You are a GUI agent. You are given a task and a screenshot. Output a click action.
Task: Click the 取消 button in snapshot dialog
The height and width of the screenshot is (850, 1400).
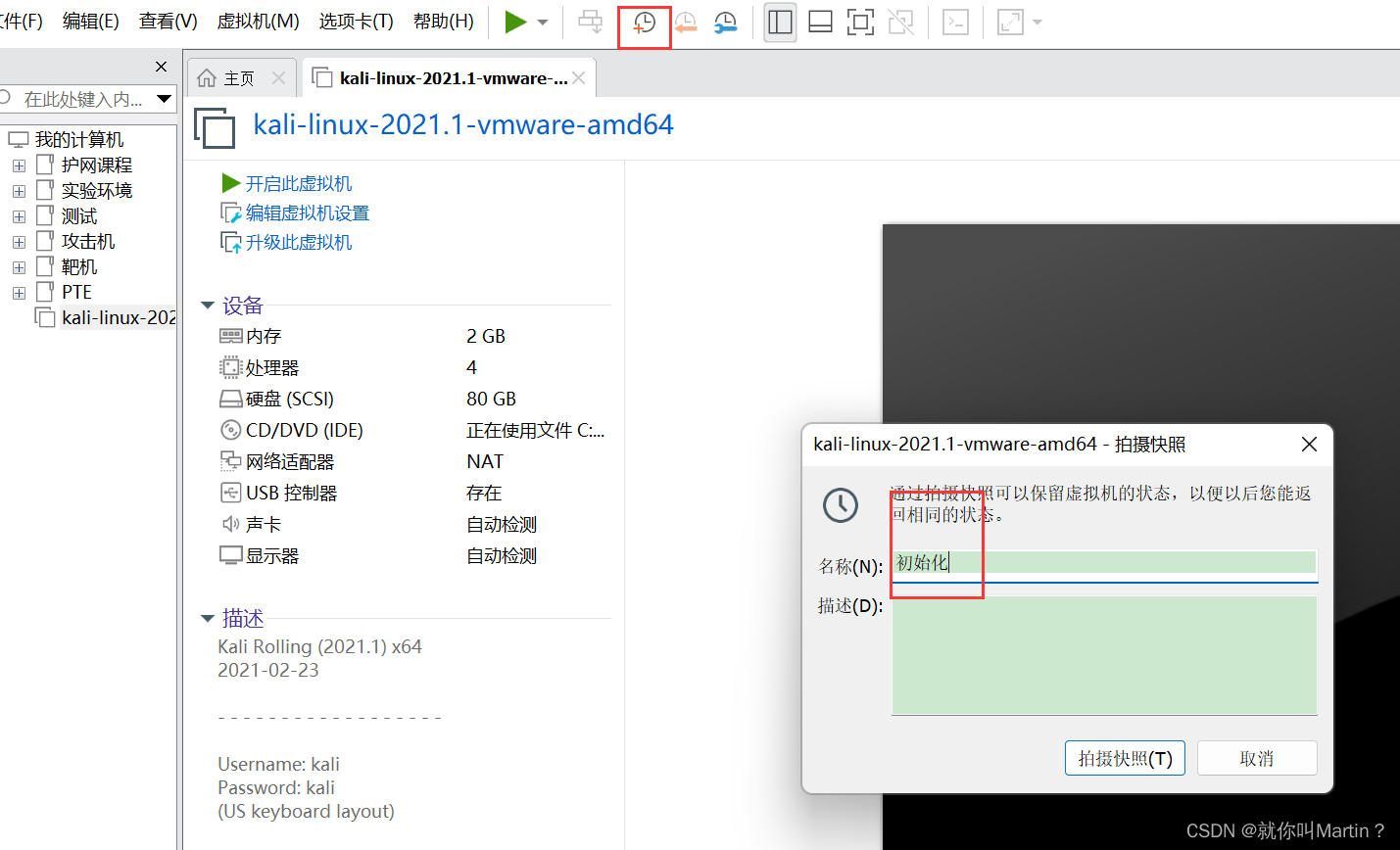point(1257,758)
